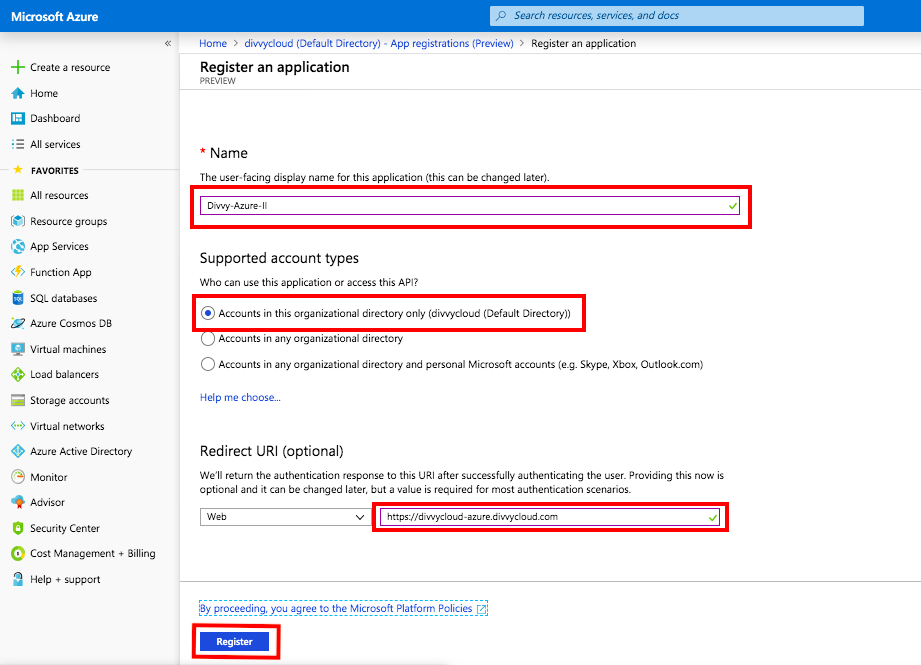
Task: Open Azure Active Directory menu label
Action: [x=81, y=451]
